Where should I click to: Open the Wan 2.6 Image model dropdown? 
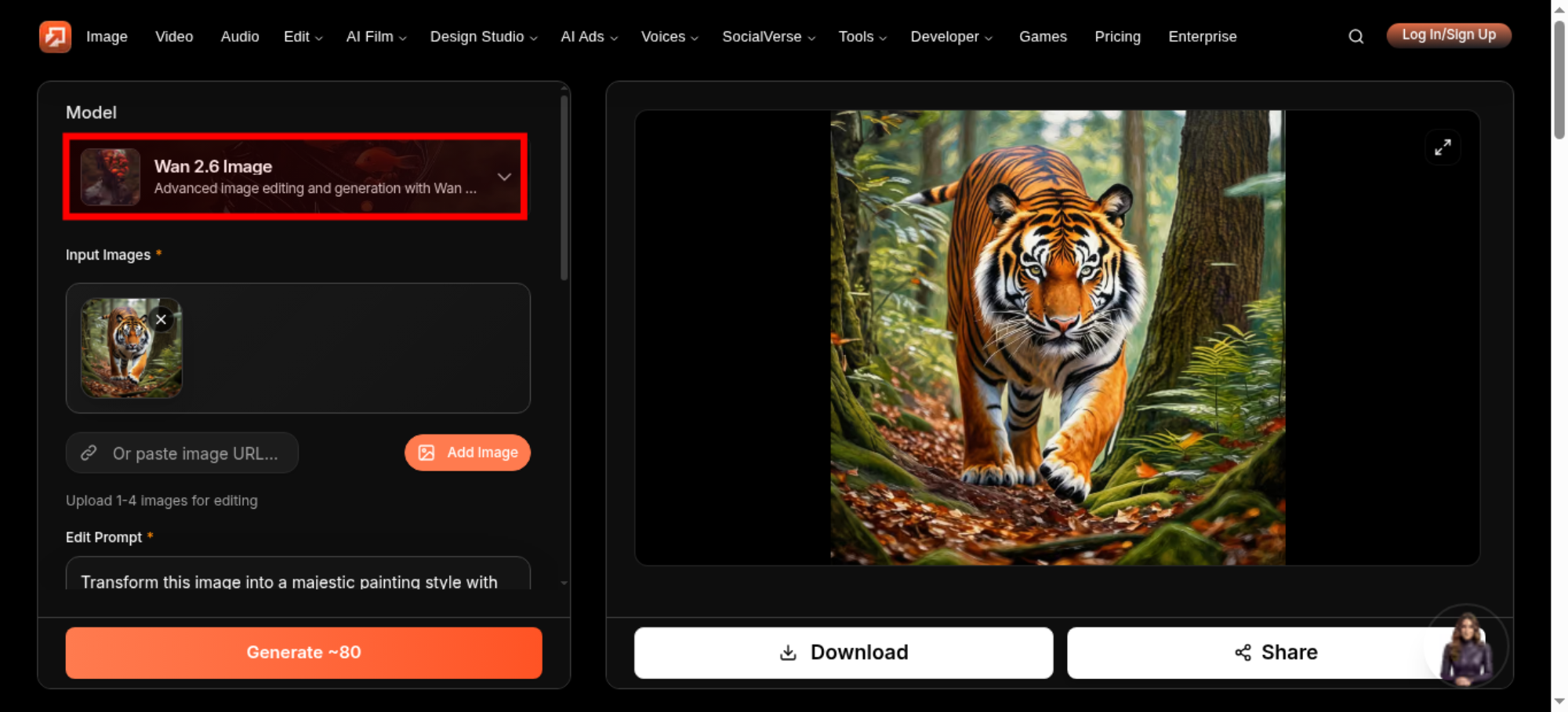tap(296, 177)
